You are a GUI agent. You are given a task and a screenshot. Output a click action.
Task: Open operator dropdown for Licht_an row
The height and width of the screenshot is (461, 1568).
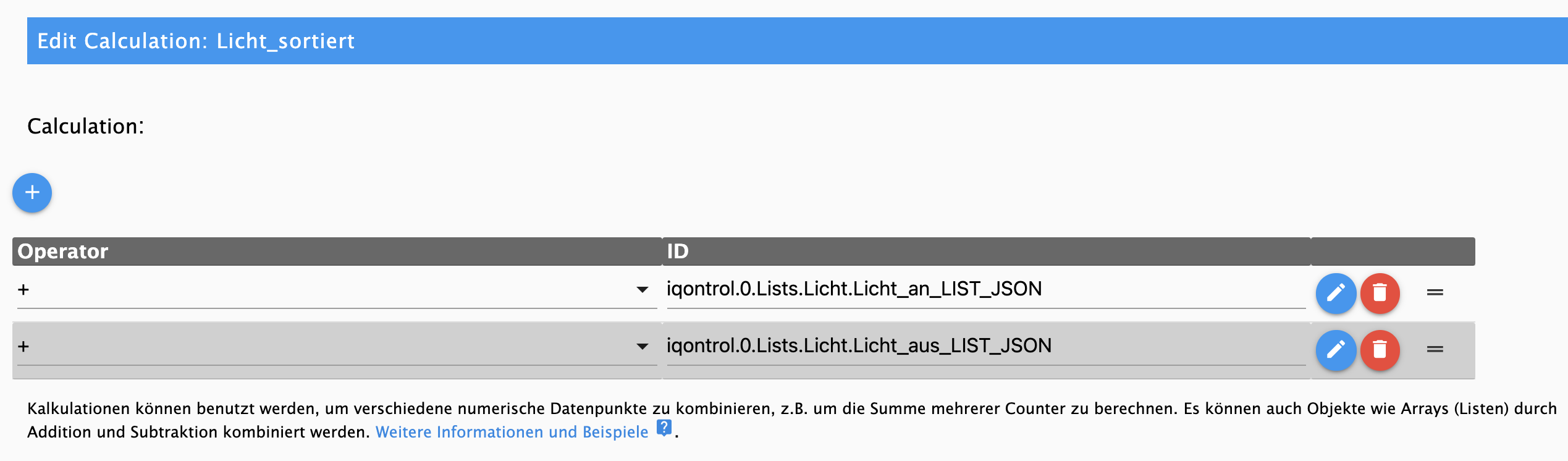click(643, 289)
